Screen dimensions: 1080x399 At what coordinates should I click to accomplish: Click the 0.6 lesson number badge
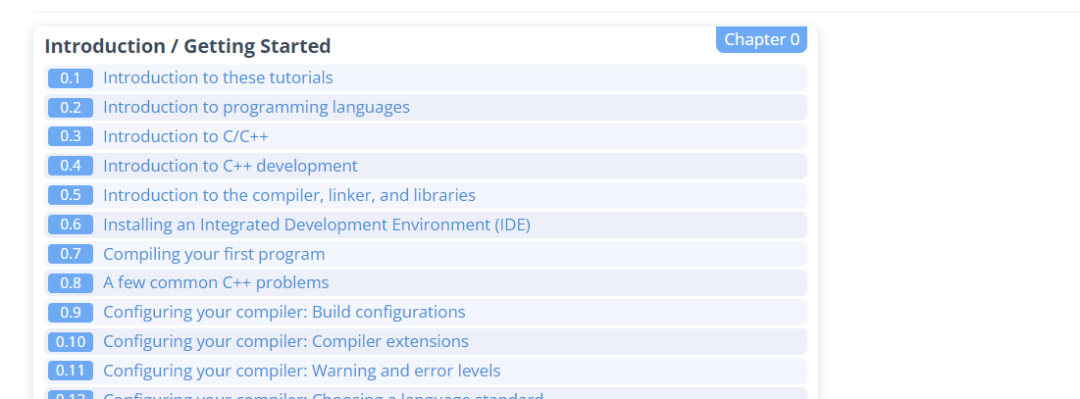[70, 225]
